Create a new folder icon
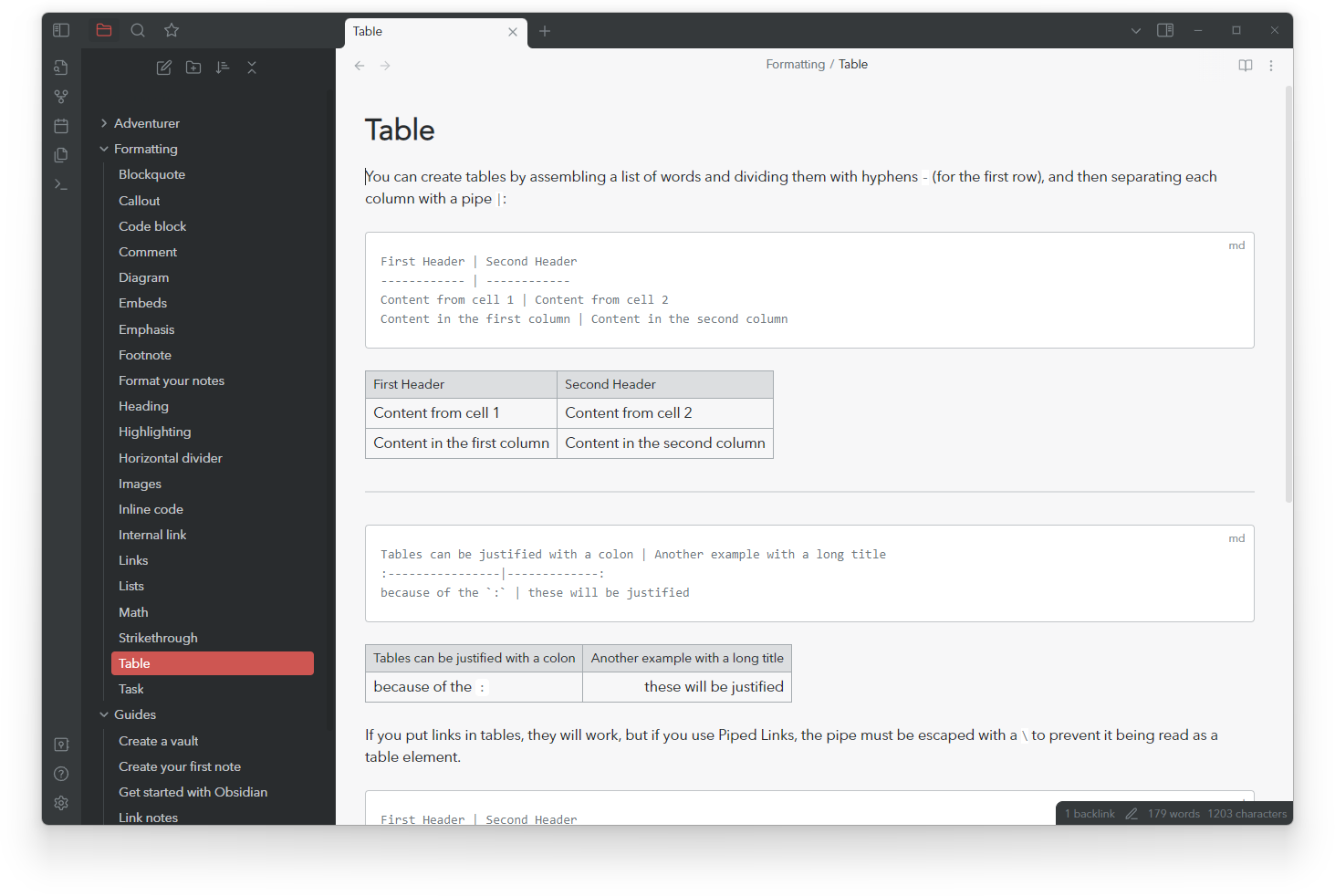 [x=193, y=68]
